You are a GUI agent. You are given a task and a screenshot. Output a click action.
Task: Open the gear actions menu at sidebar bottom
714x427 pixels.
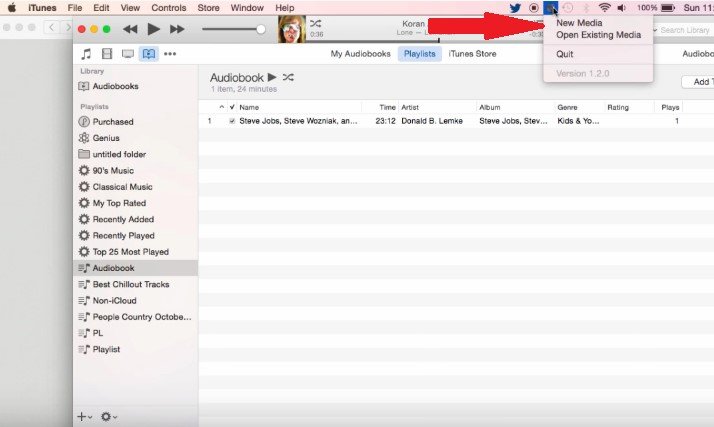pos(109,417)
